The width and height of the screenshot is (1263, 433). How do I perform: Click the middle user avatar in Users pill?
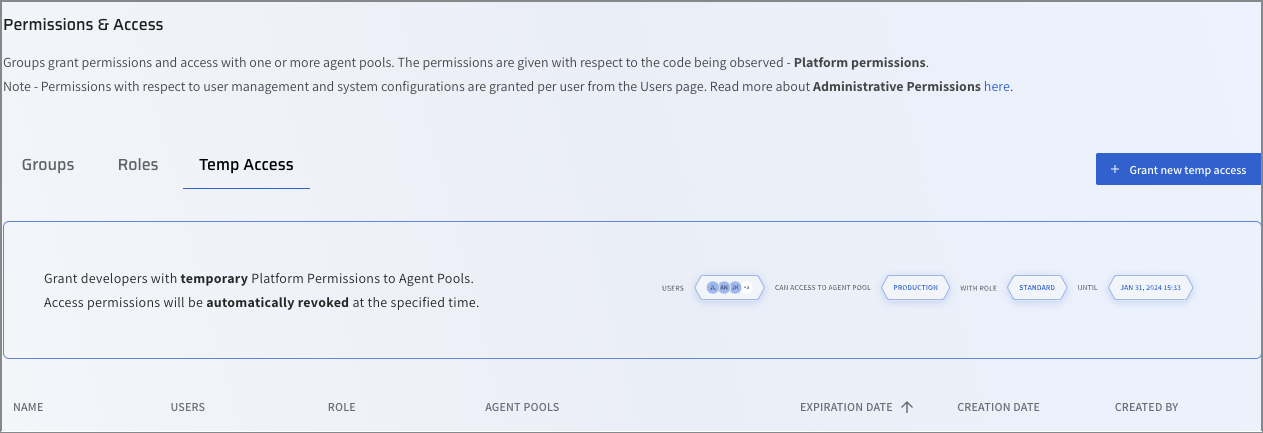(x=724, y=288)
